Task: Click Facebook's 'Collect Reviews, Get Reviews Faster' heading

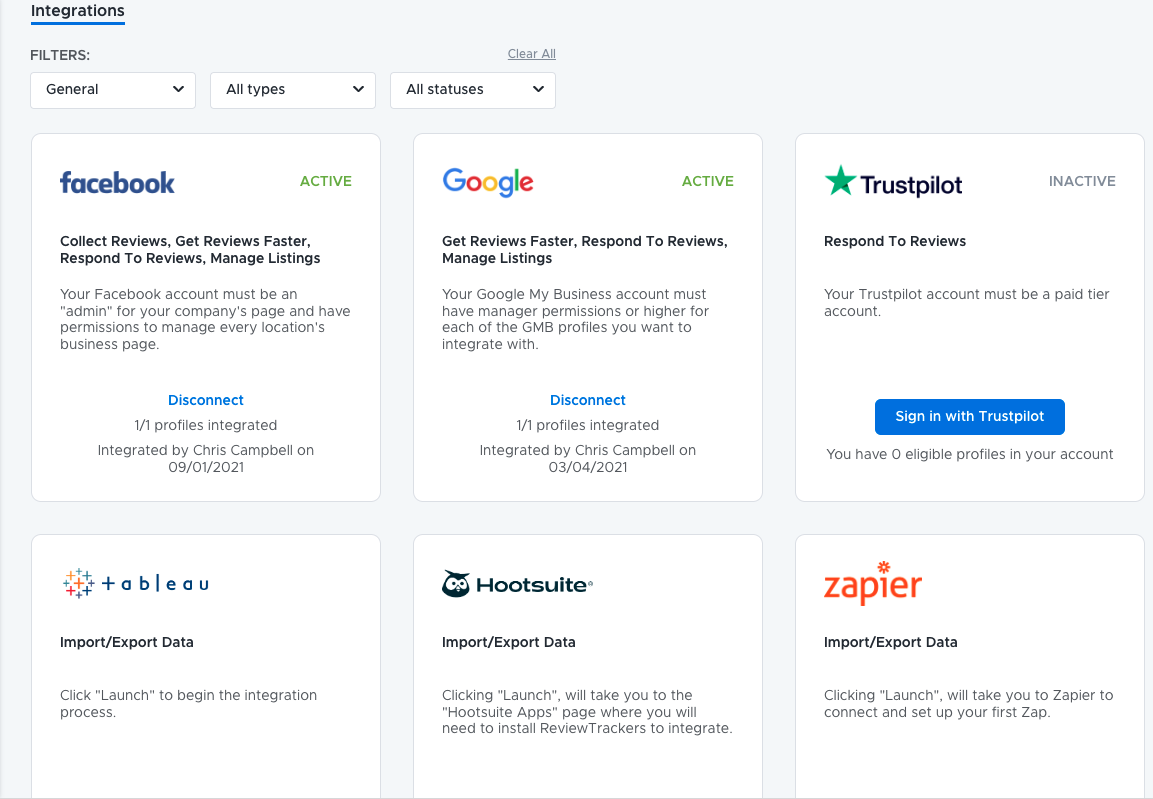Action: [x=190, y=250]
